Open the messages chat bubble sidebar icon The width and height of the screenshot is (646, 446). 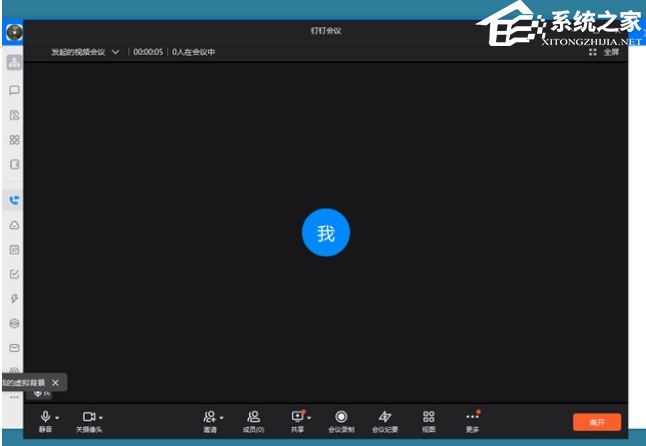pyautogui.click(x=14, y=90)
